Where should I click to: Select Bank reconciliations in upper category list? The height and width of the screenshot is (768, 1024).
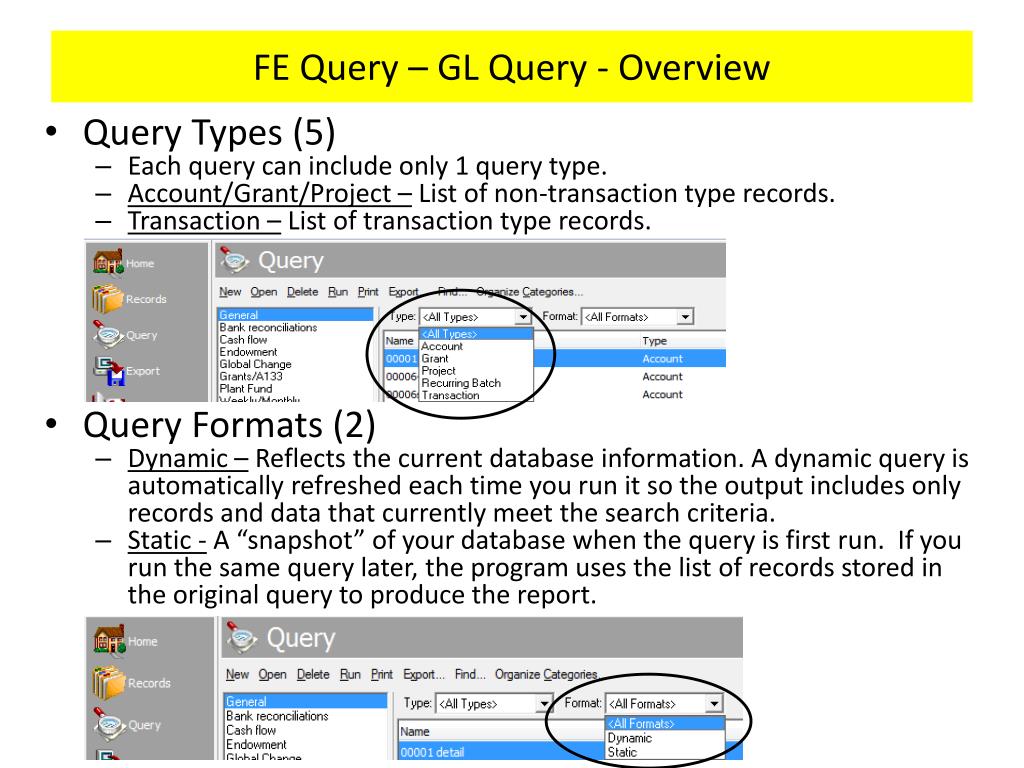coord(268,327)
